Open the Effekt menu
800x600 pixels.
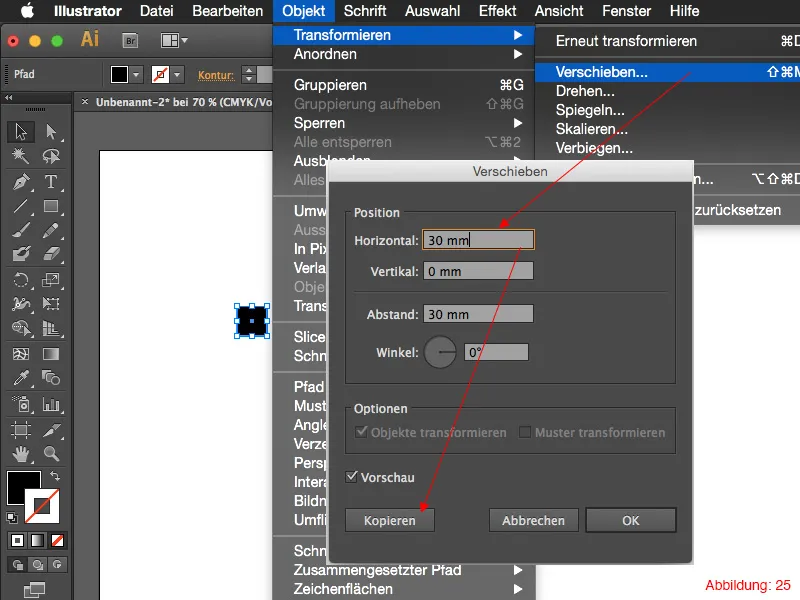[497, 11]
